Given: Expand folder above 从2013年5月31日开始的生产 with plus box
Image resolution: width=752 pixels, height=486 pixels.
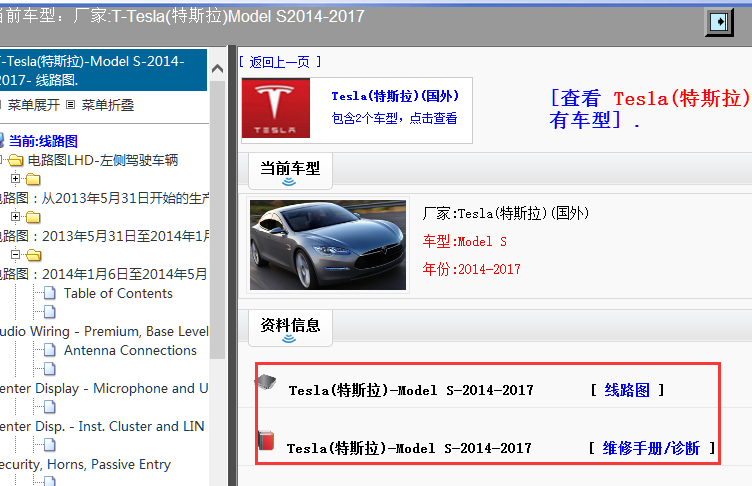Looking at the screenshot, I should [15, 178].
